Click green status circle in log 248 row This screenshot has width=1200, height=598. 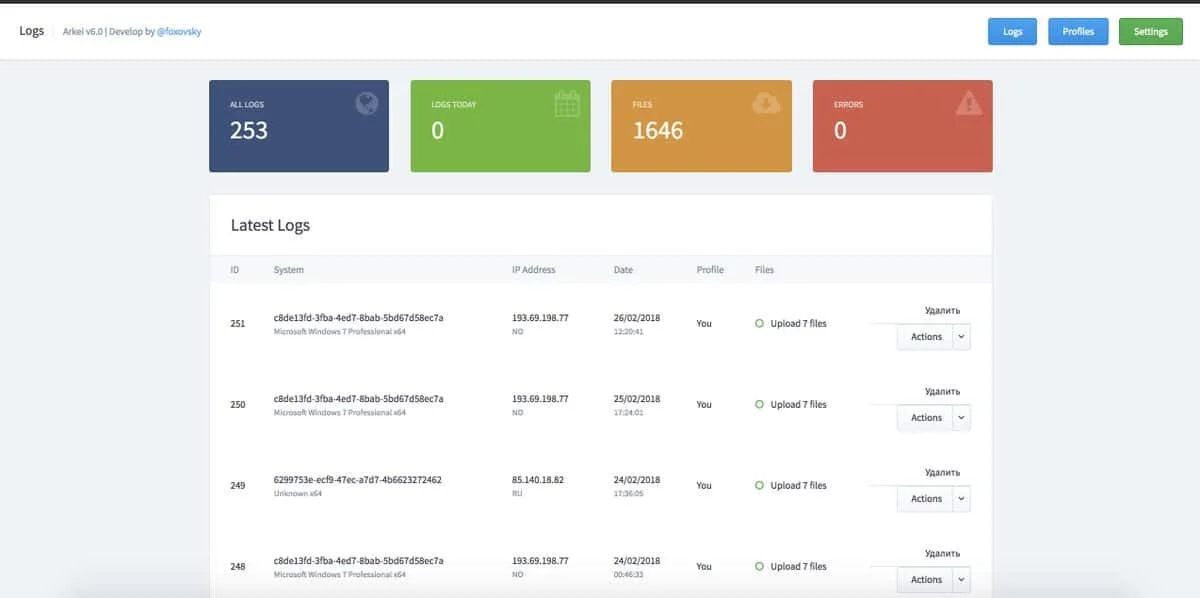click(760, 566)
